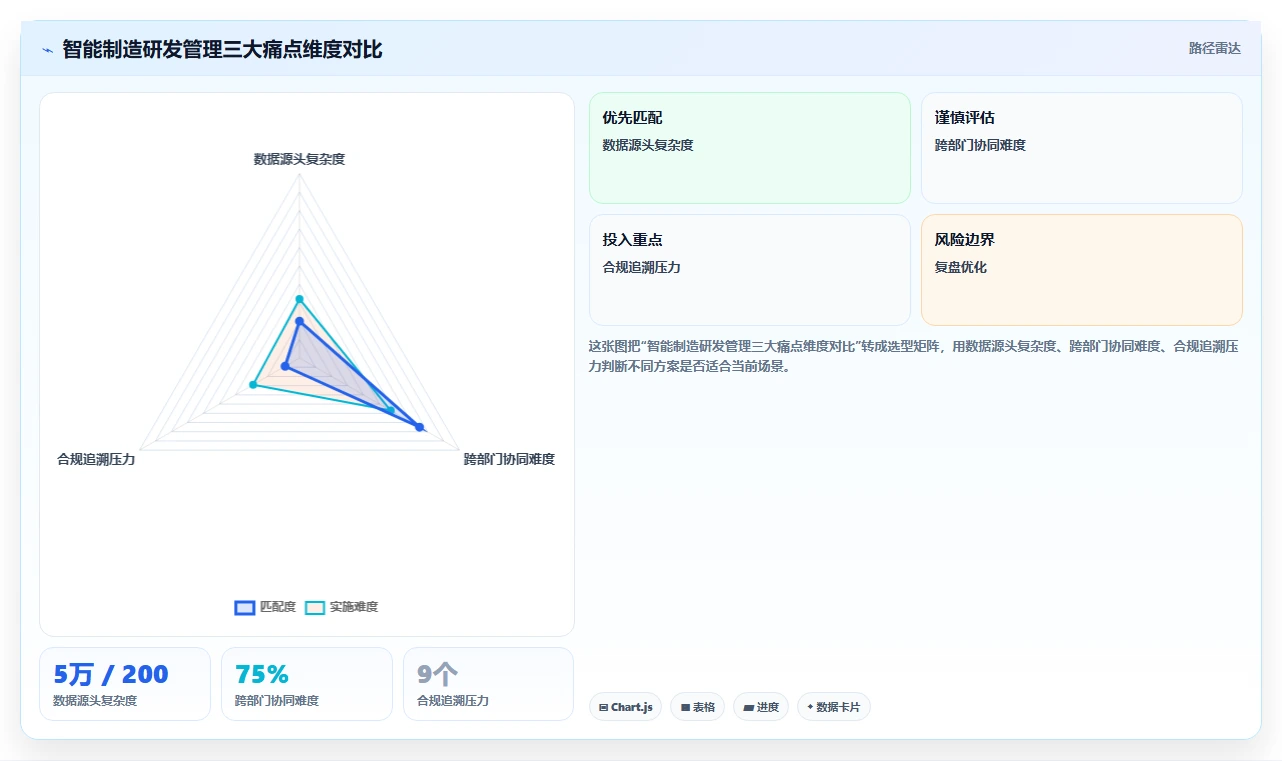Click the 实施难度 point on 合规追溯压力 axis
Viewport: 1282px width, 761px height.
pos(253,385)
